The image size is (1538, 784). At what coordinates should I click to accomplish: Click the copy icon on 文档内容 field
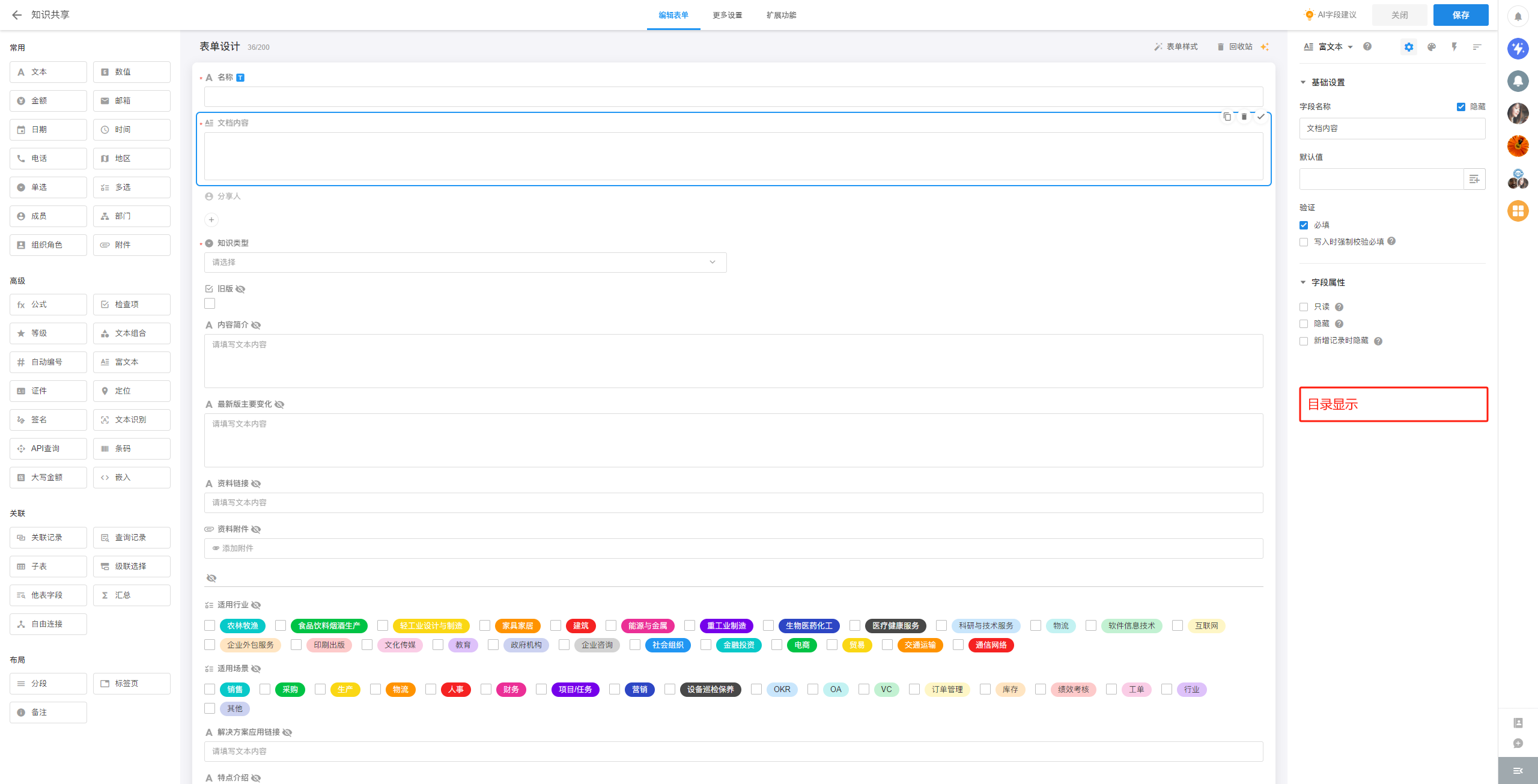(1227, 117)
